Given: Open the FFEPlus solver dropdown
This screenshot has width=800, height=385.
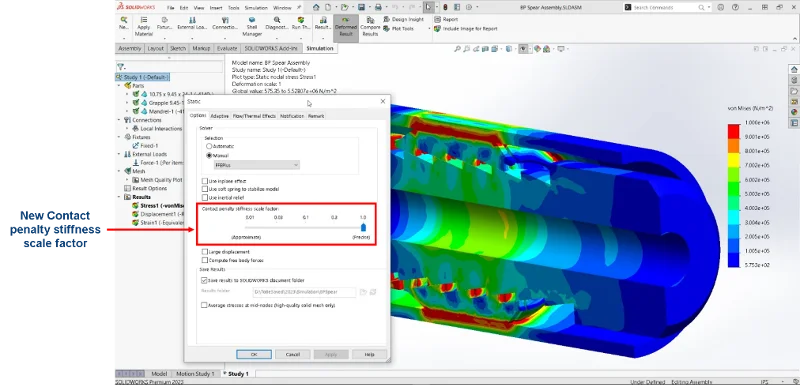Looking at the screenshot, I should tap(257, 165).
